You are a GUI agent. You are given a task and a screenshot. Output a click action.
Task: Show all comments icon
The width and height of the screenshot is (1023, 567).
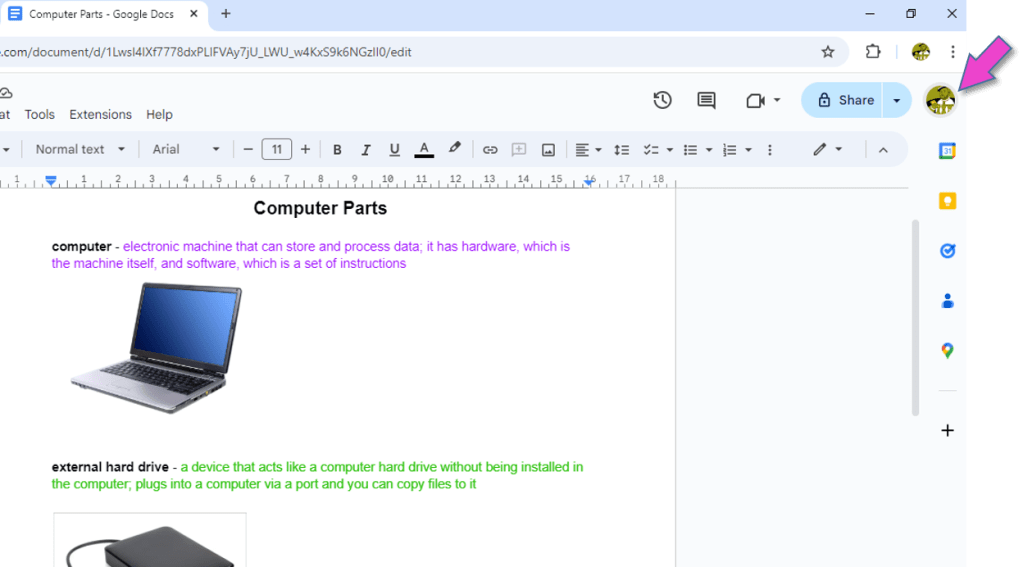tap(706, 100)
